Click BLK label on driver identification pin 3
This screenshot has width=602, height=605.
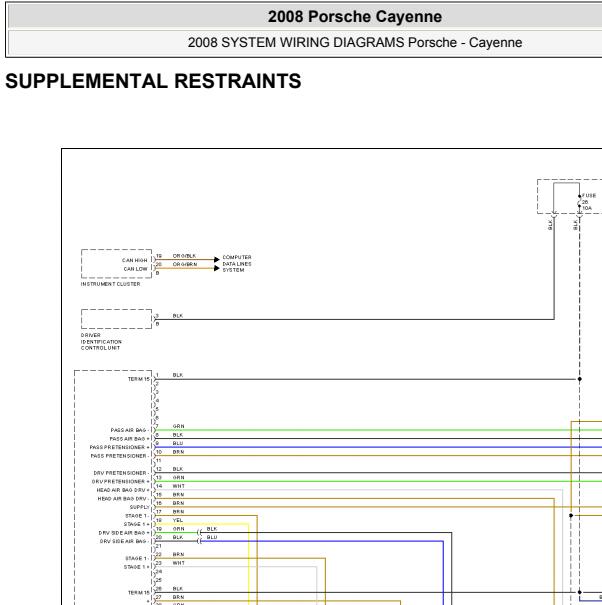pos(178,316)
